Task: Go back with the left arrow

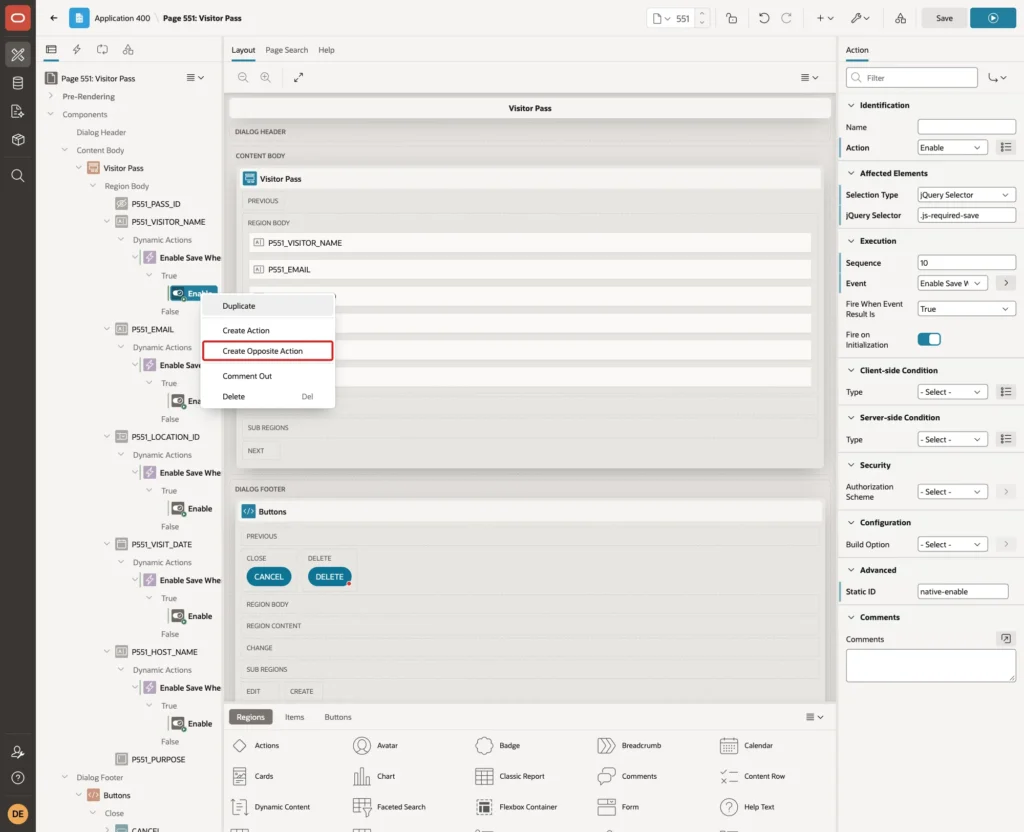Action: click(x=54, y=18)
